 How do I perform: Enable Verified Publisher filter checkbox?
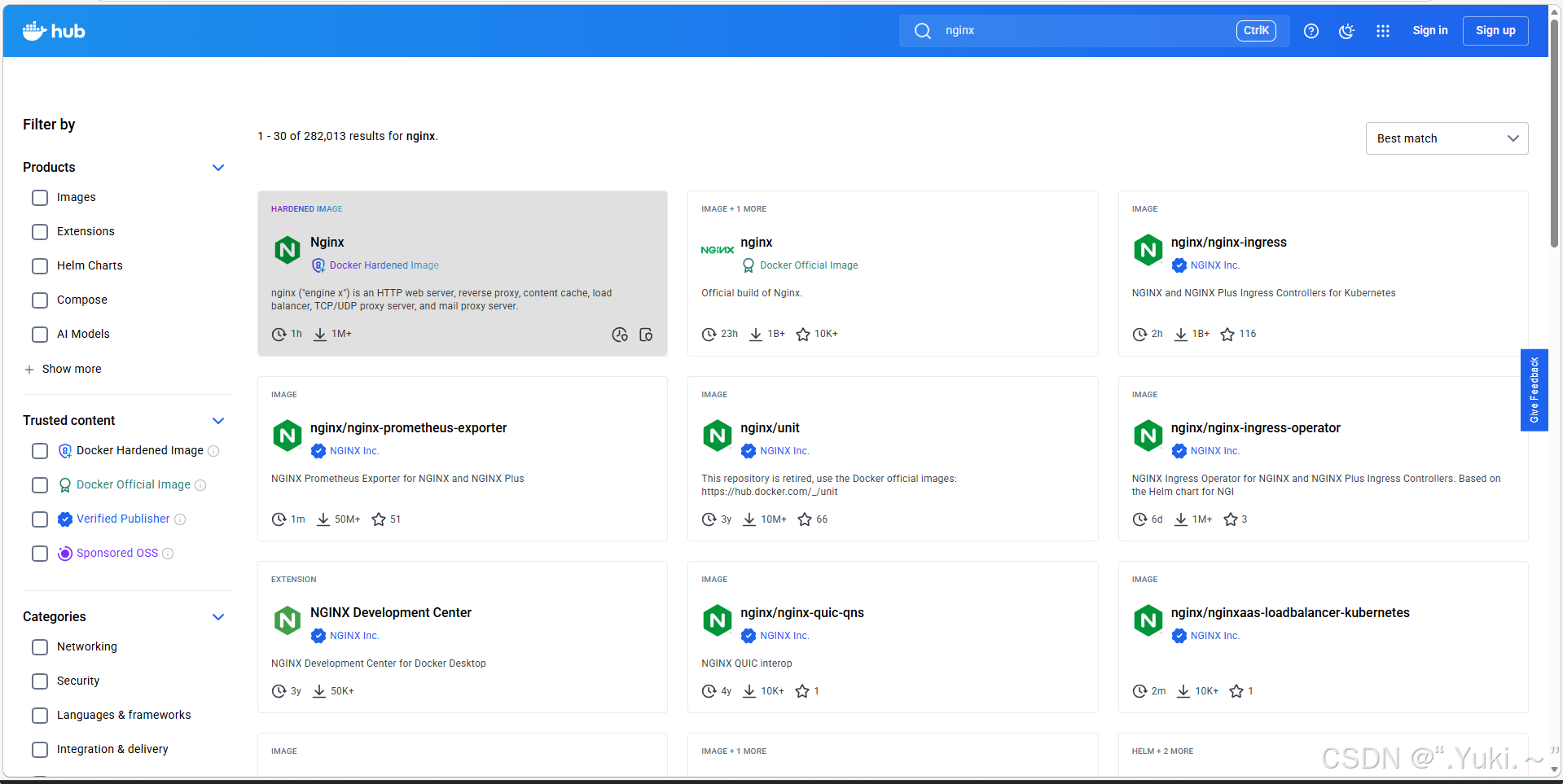39,519
